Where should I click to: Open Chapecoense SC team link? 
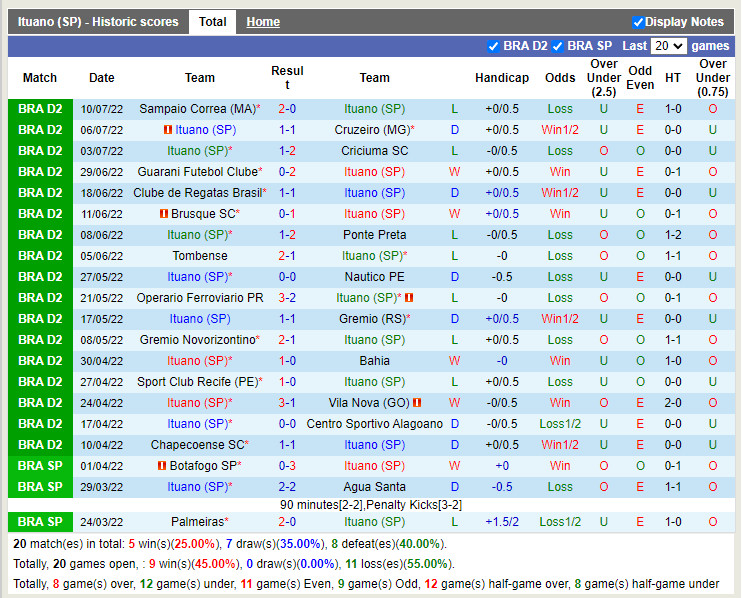coord(197,445)
